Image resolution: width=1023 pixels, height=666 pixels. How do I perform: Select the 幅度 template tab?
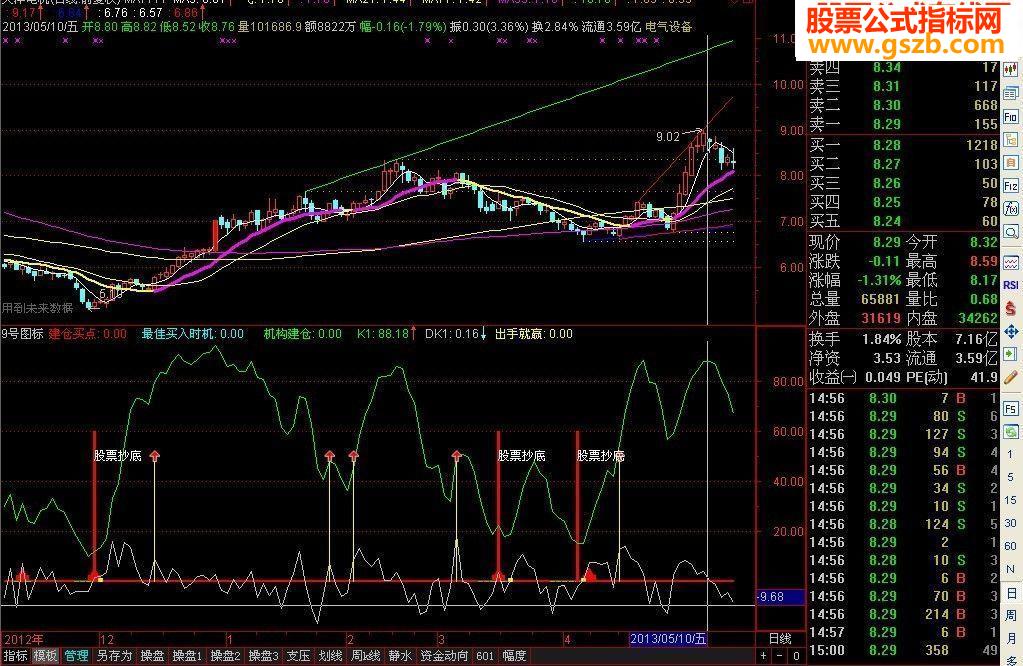[514, 656]
